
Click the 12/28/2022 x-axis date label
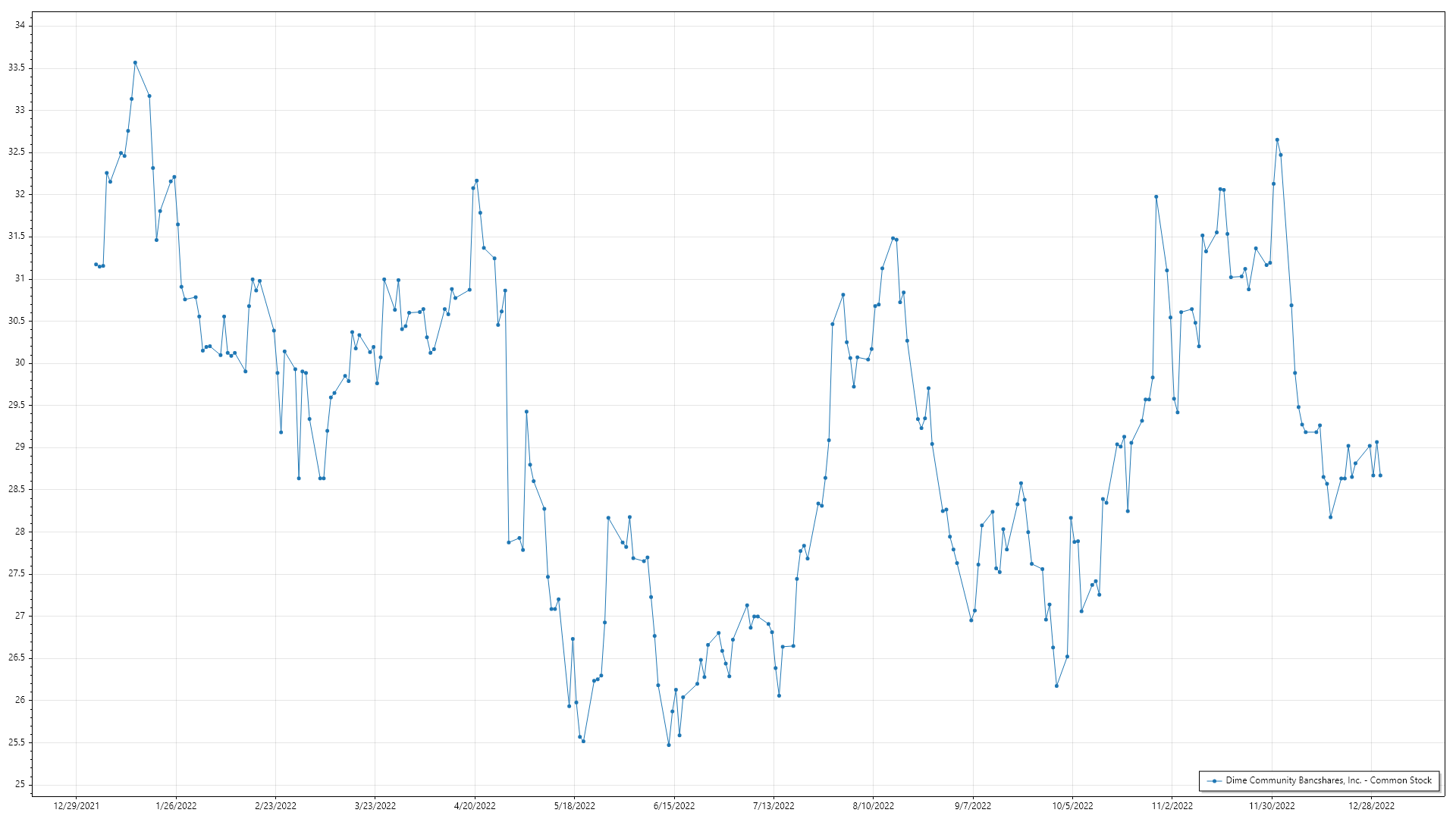(1371, 806)
